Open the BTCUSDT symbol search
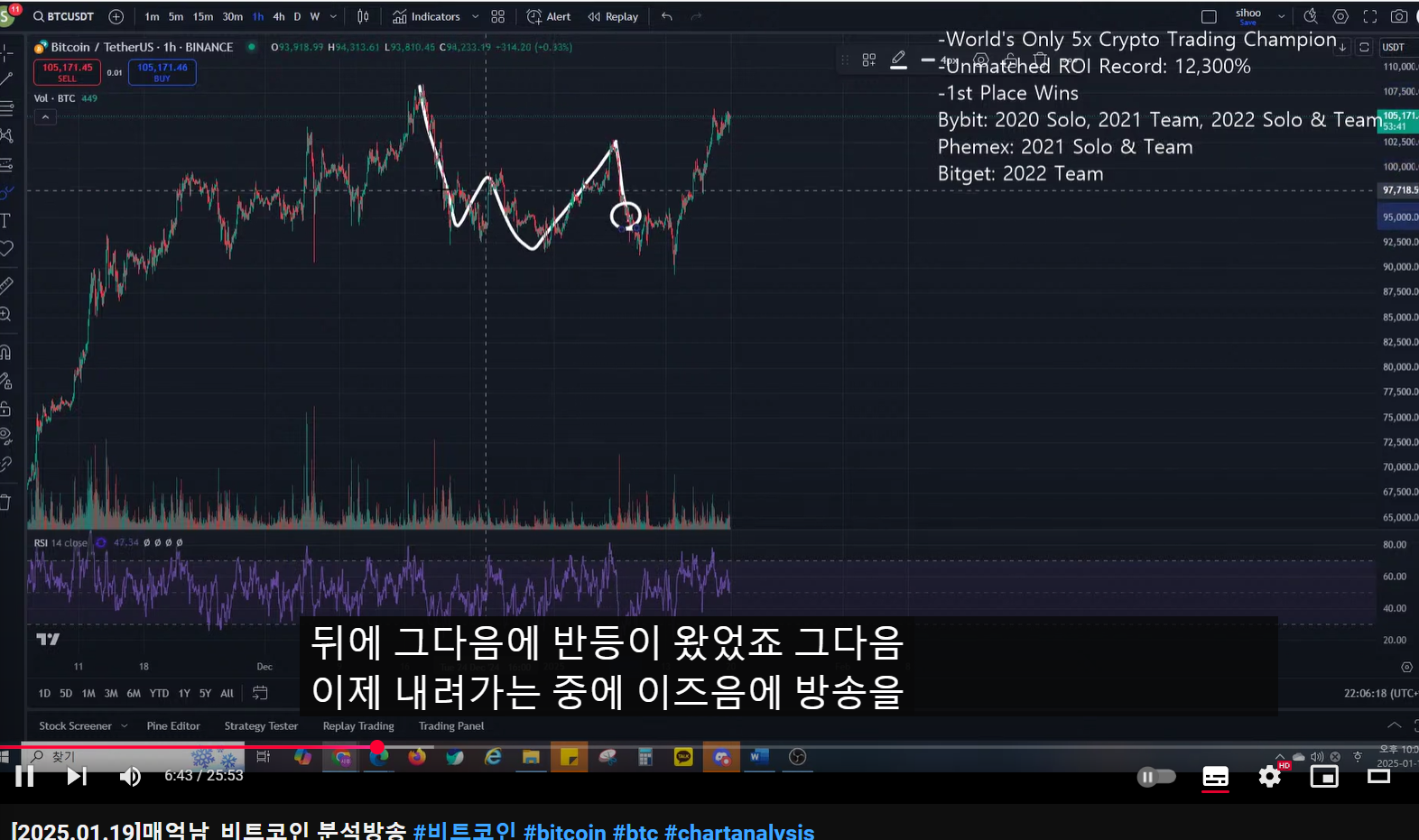This screenshot has height=840, width=1419. tap(63, 16)
